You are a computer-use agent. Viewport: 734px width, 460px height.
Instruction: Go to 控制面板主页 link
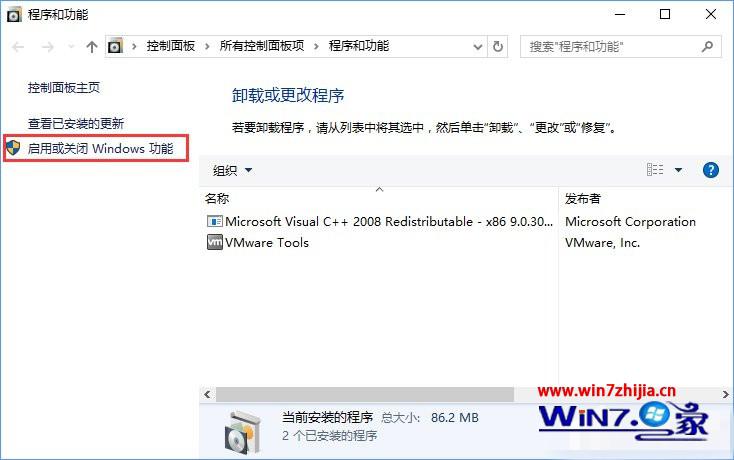64,88
